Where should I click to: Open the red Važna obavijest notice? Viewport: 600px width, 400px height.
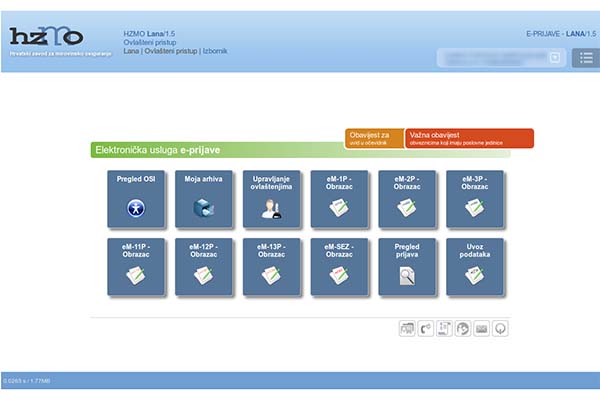pyautogui.click(x=469, y=138)
